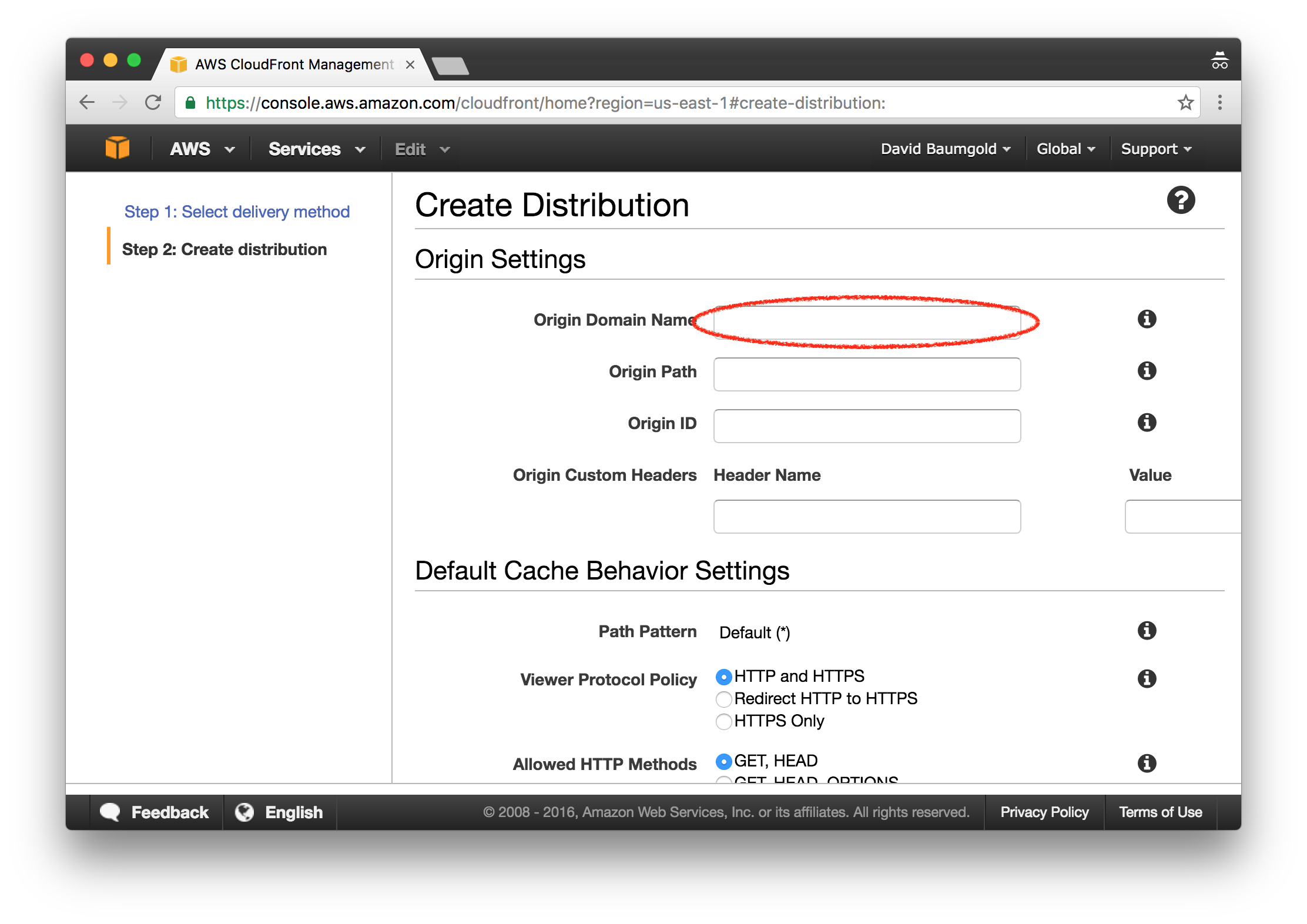This screenshot has width=1307, height=924.
Task: Click the Origin Domain Name field
Action: tap(867, 322)
